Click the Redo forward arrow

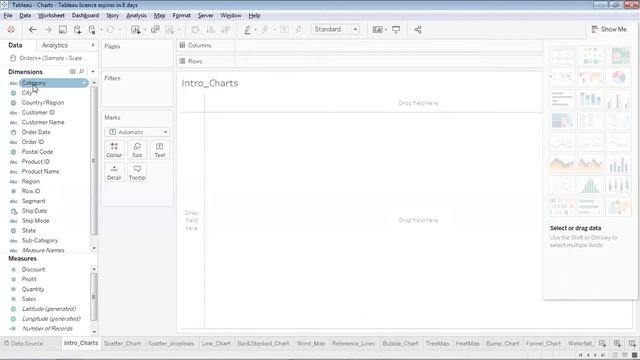(x=48, y=29)
